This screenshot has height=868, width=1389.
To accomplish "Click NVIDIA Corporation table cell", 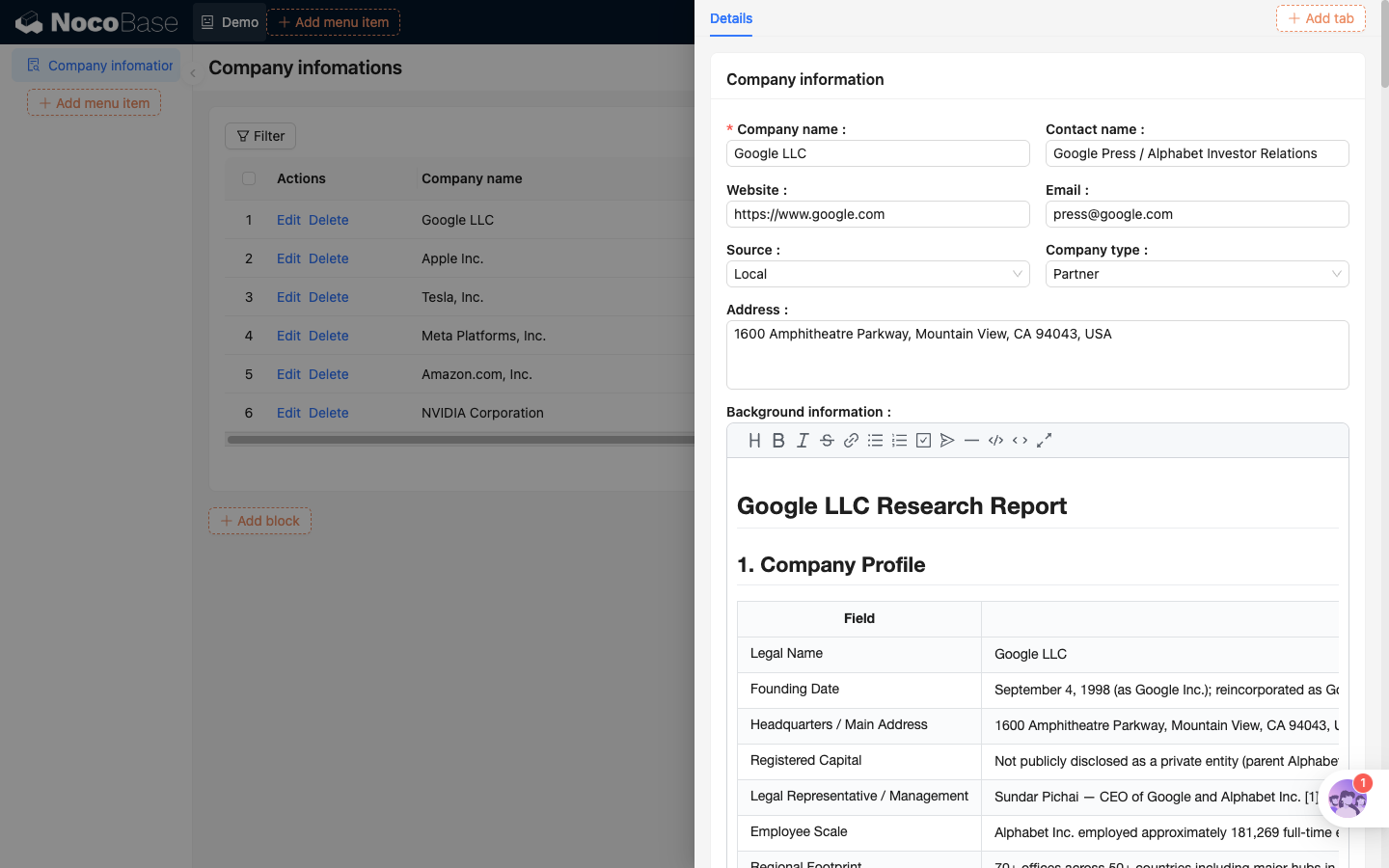I will click(482, 413).
